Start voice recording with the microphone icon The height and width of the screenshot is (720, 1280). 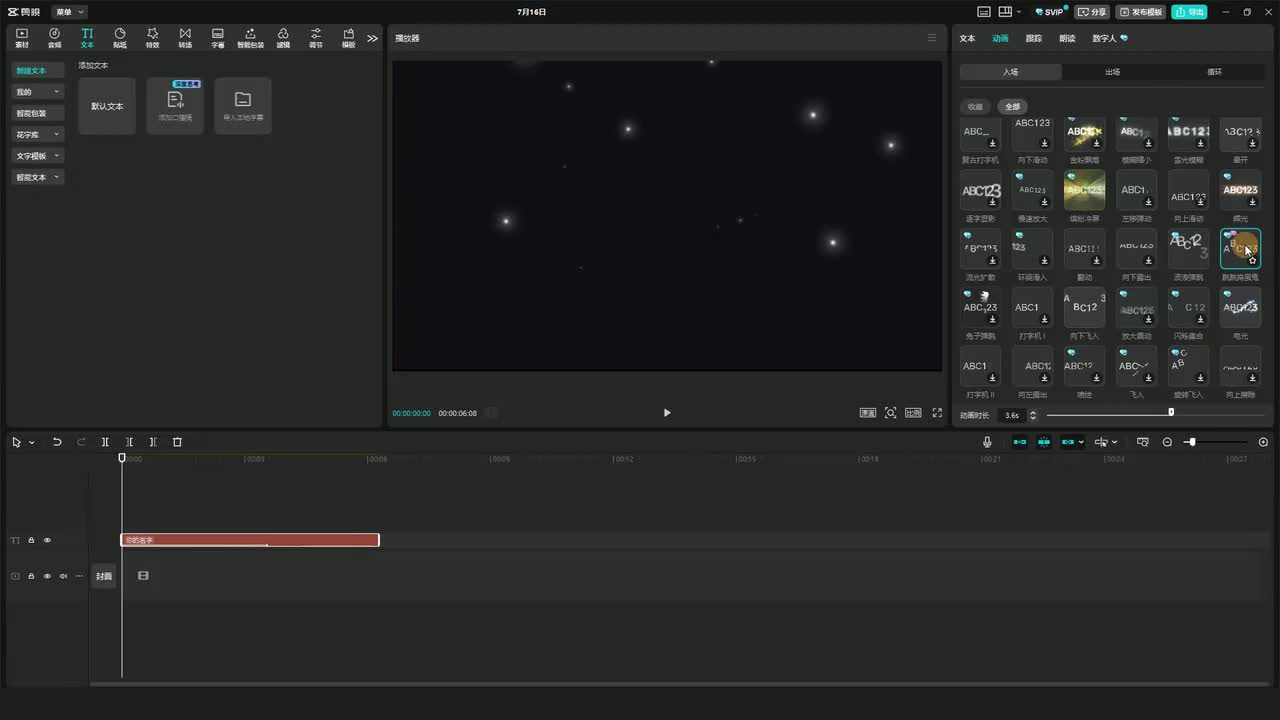click(987, 442)
